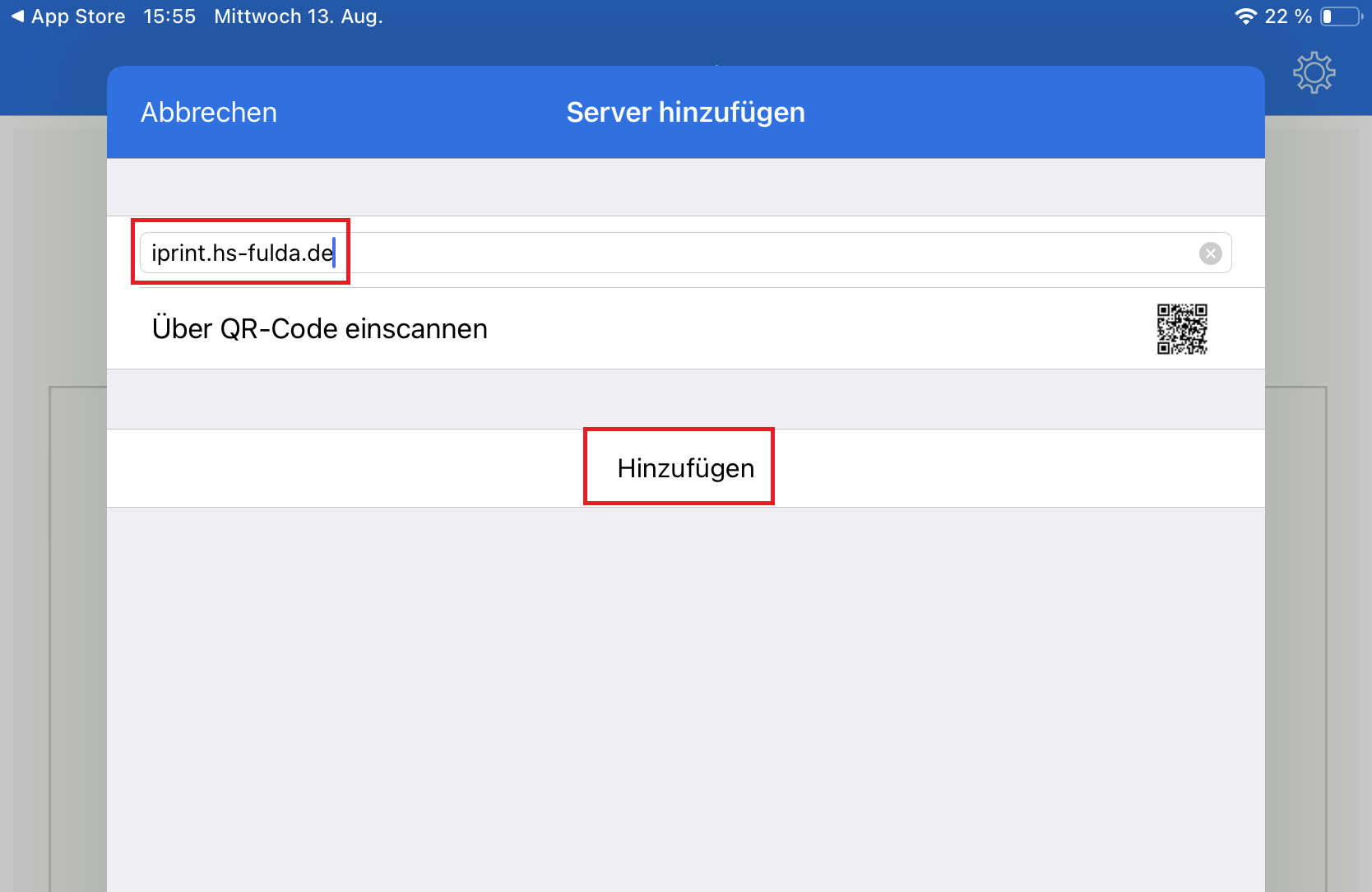Clear the server address with the X icon

pyautogui.click(x=1210, y=253)
